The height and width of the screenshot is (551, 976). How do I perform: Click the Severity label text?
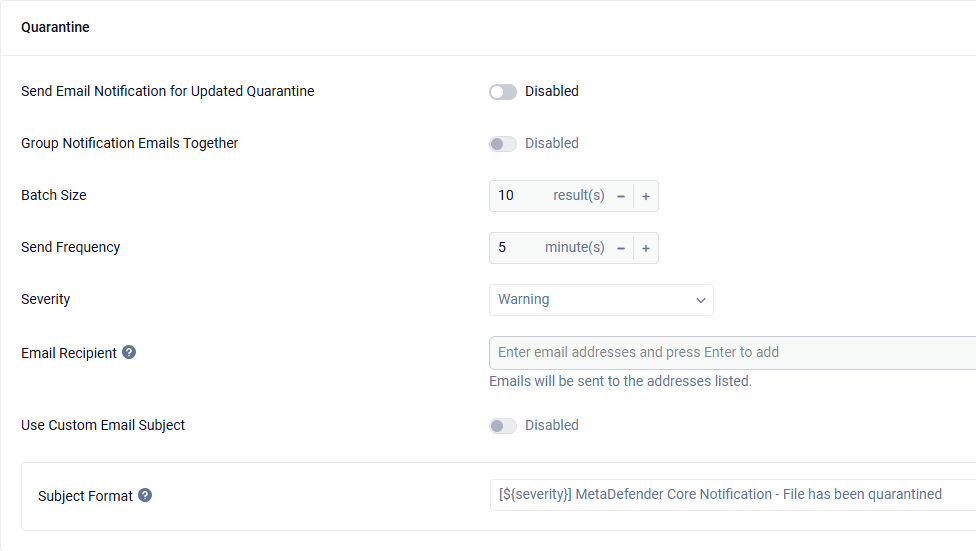coord(45,299)
